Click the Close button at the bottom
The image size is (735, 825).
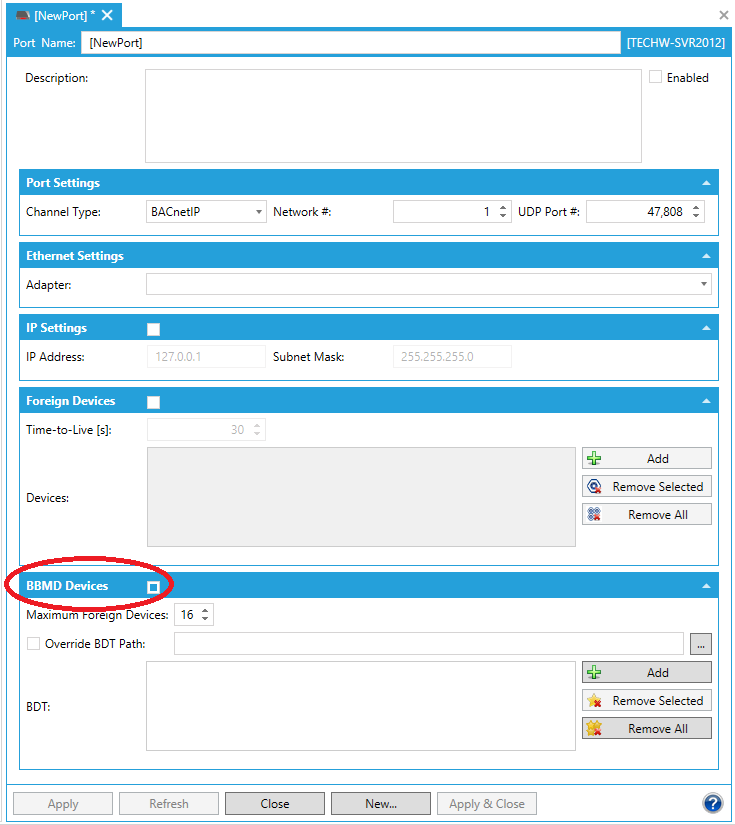tap(274, 804)
